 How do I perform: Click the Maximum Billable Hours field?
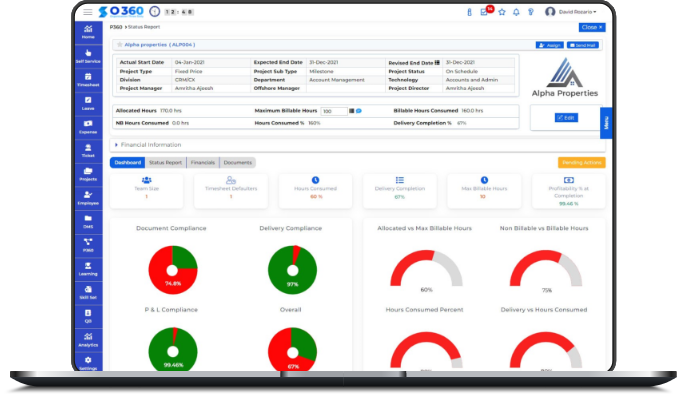[x=334, y=111]
